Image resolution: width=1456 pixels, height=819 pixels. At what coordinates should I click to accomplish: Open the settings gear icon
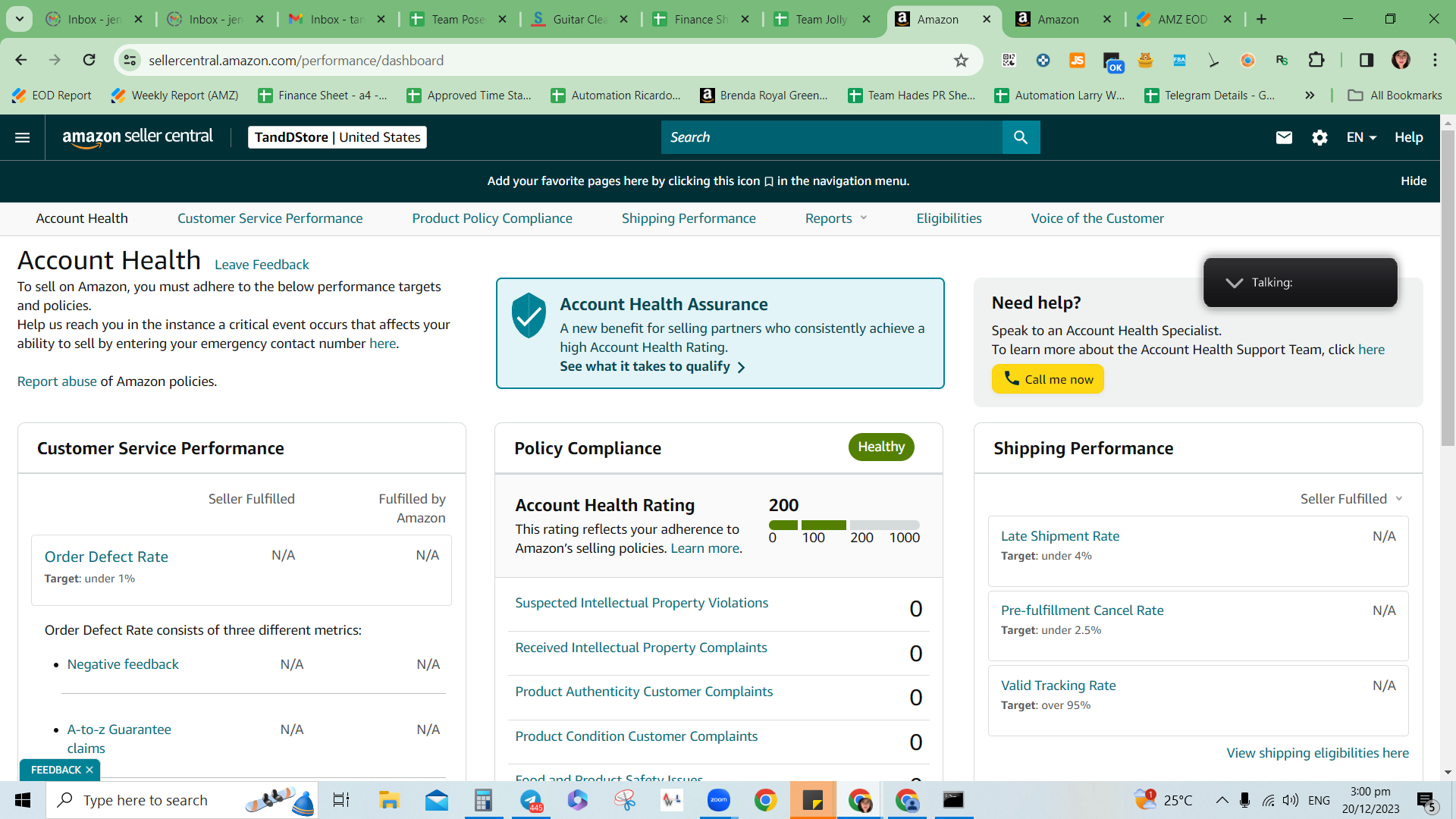point(1319,137)
